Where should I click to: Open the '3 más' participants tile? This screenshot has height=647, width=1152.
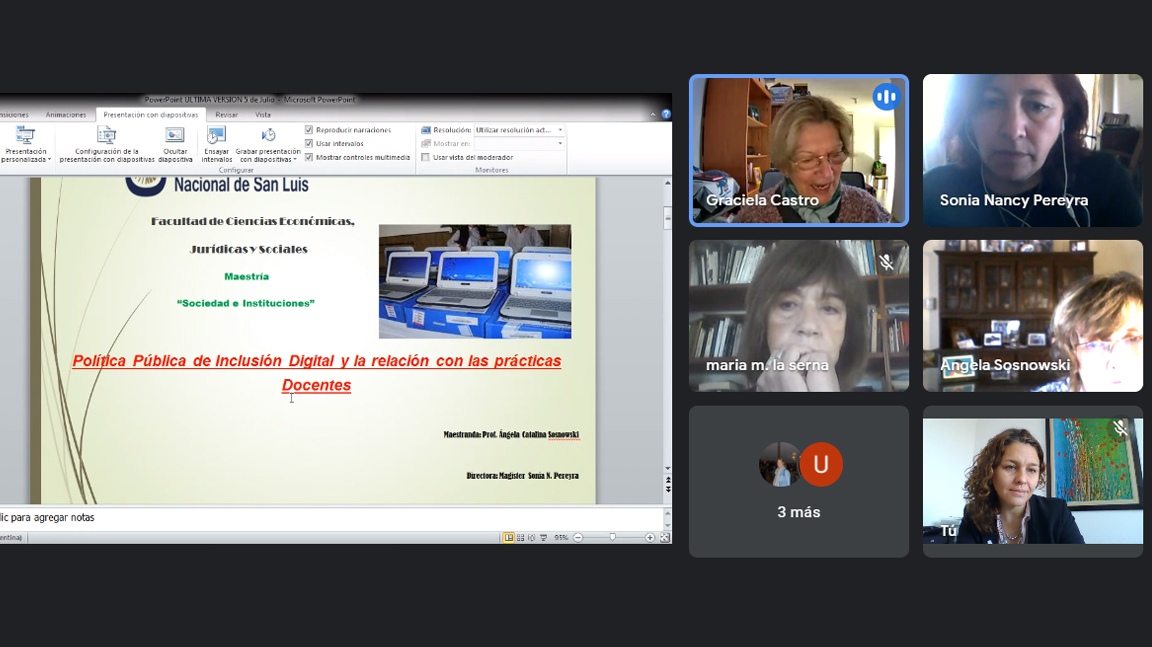point(798,481)
